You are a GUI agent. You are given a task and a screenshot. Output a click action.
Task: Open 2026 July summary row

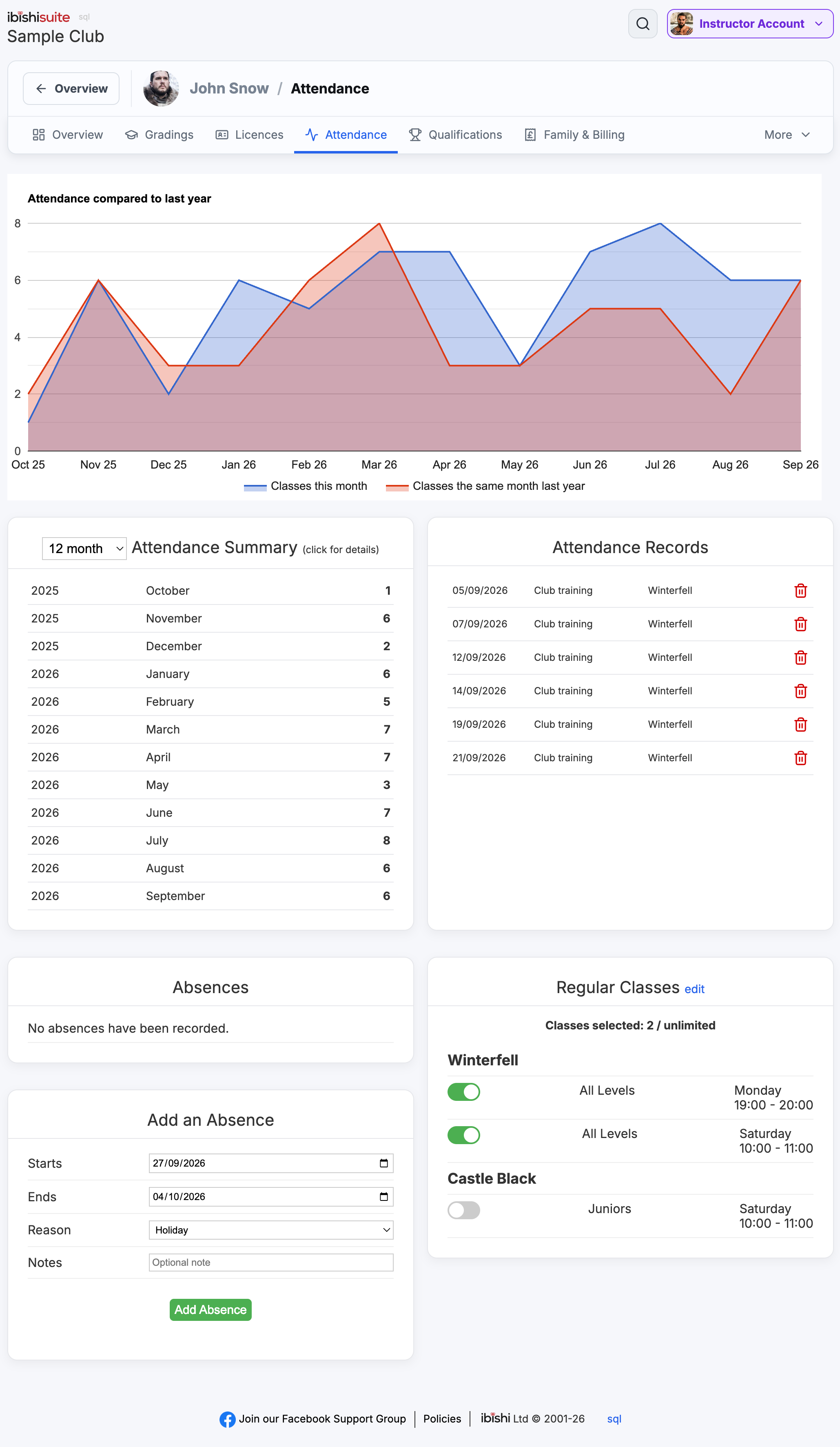pos(211,840)
